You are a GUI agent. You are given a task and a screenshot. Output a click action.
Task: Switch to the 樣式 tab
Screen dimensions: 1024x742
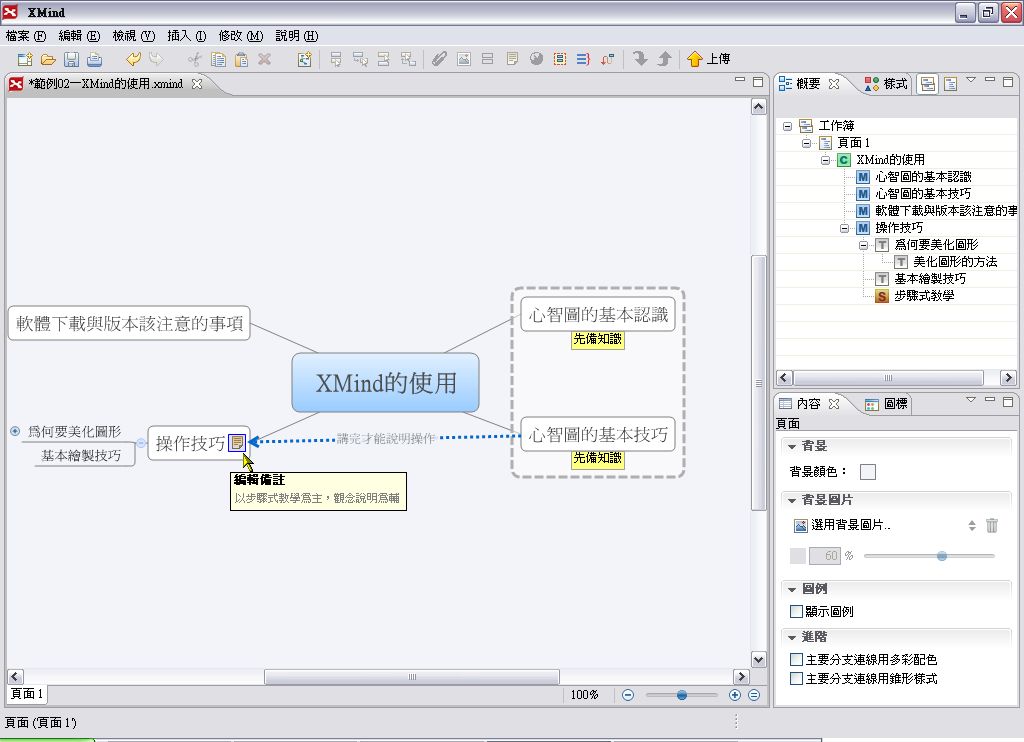pyautogui.click(x=886, y=84)
